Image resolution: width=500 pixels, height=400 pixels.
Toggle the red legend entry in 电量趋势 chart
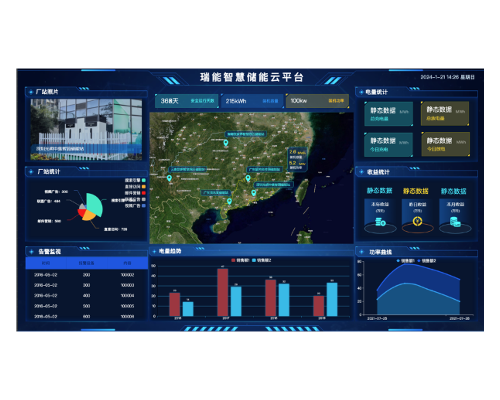pos(240,260)
